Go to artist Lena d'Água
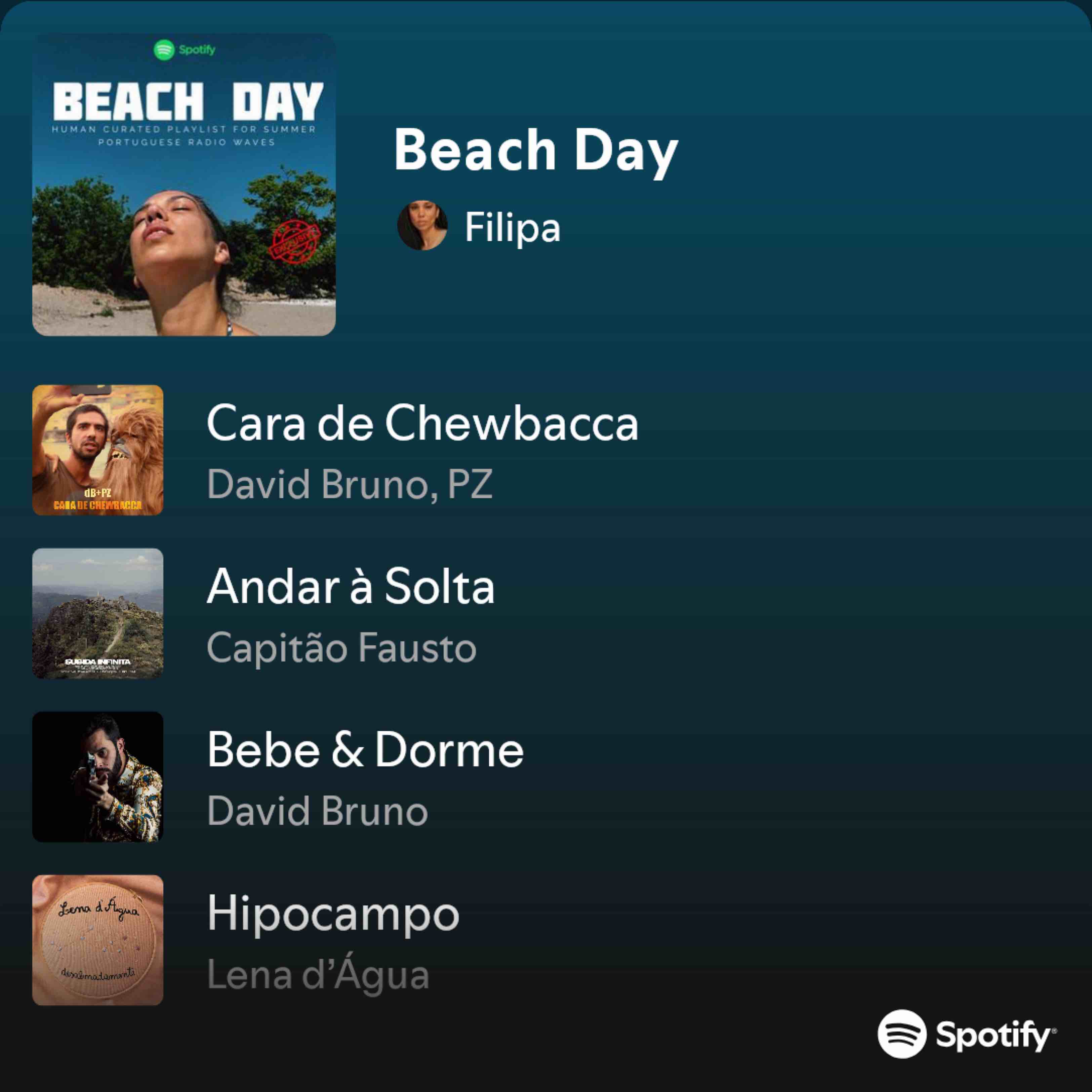 [x=318, y=974]
